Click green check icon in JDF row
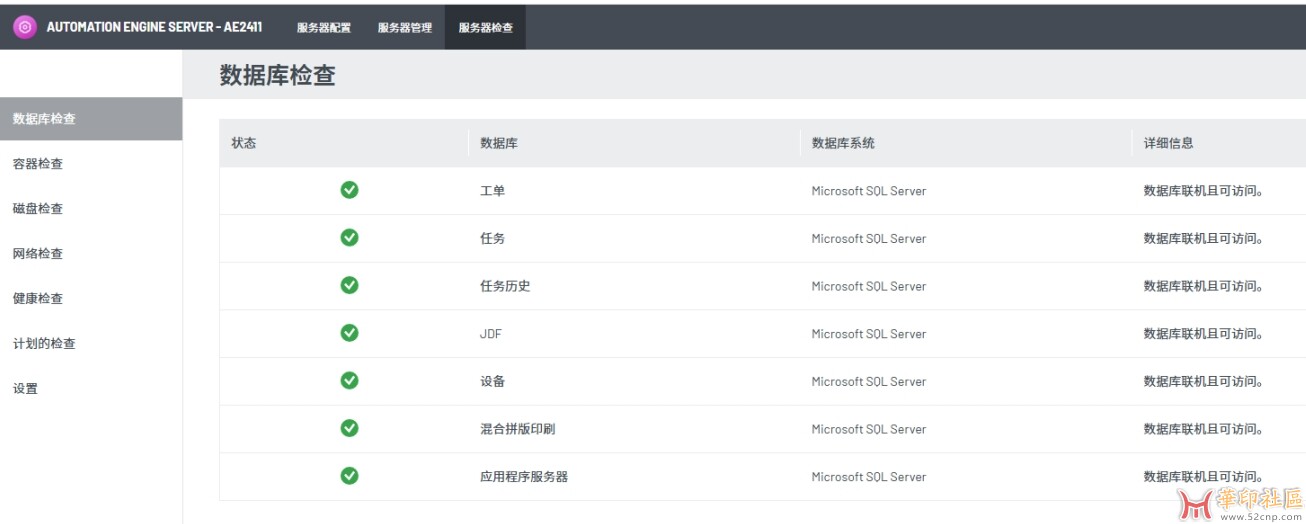Image resolution: width=1306 pixels, height=524 pixels. [x=349, y=333]
